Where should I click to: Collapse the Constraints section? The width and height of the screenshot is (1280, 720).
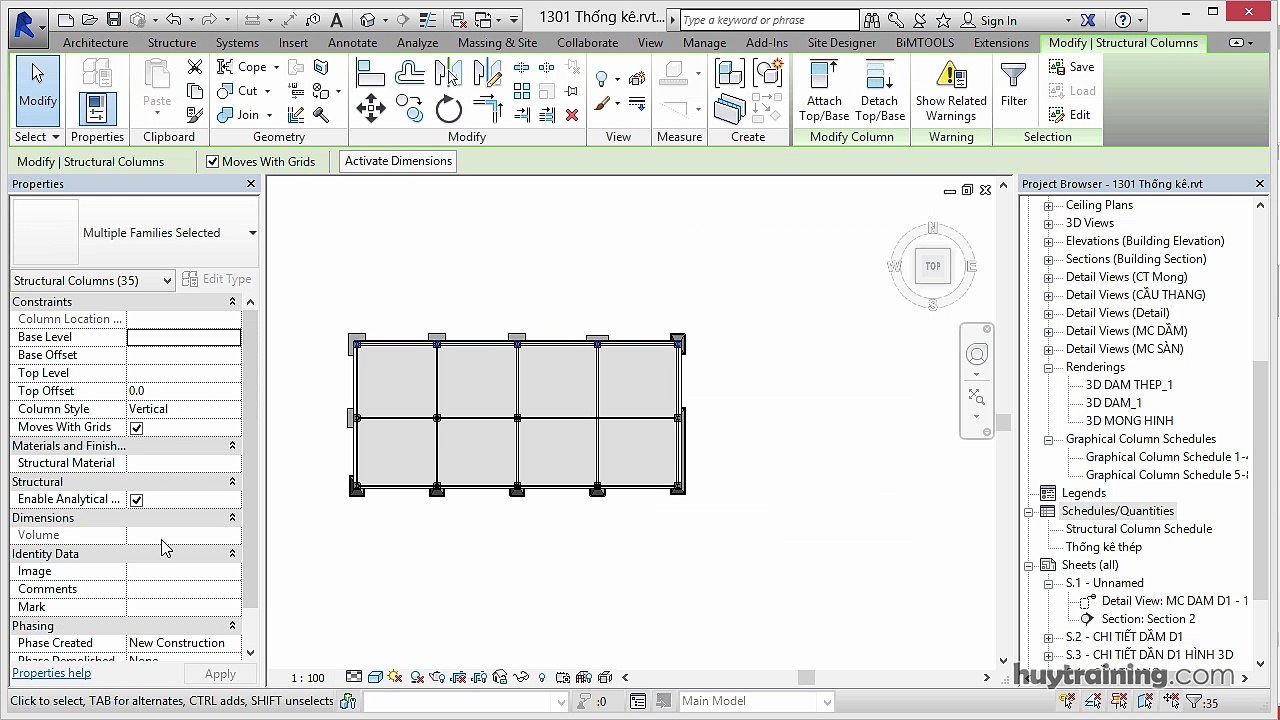click(x=232, y=302)
